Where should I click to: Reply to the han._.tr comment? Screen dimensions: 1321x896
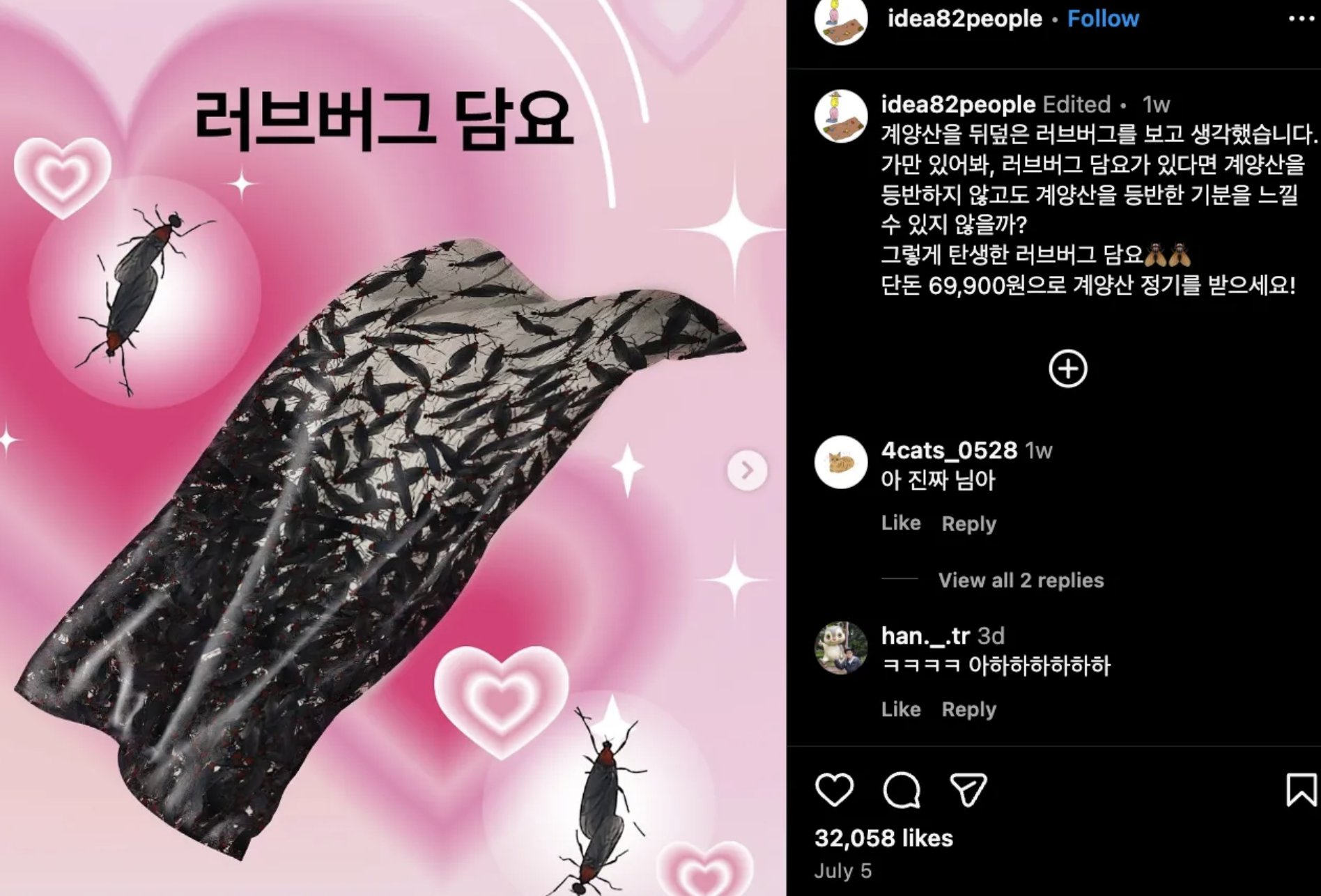tap(968, 709)
